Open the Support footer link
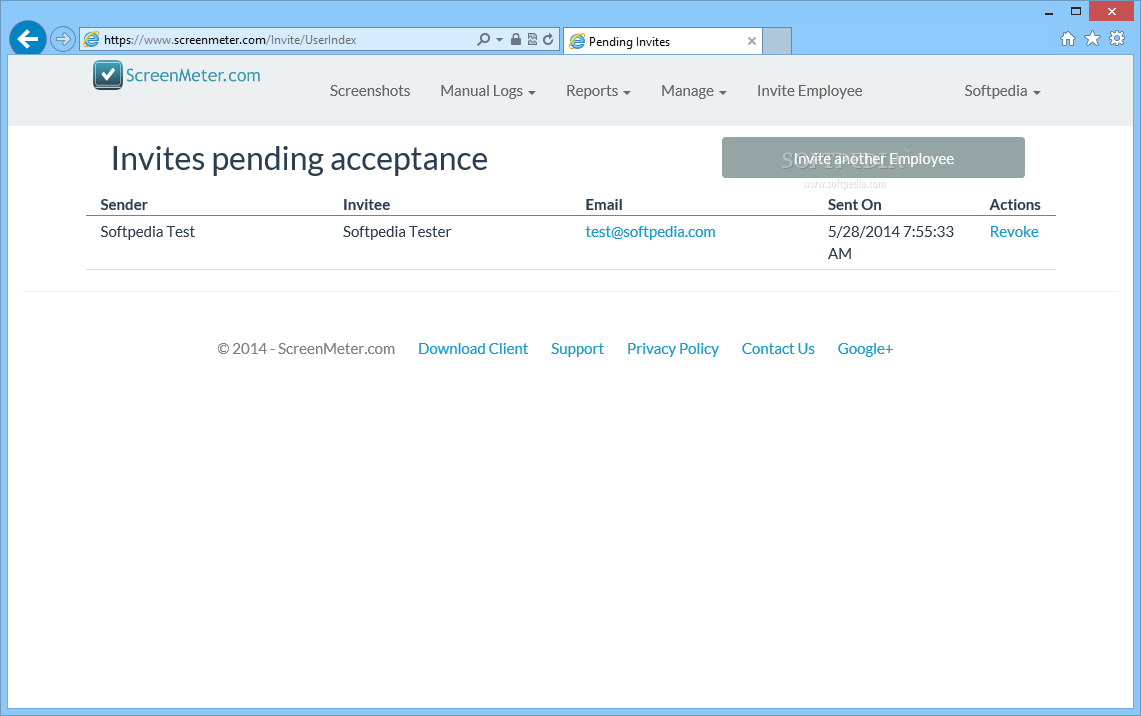Viewport: 1141px width, 716px height. tap(577, 349)
